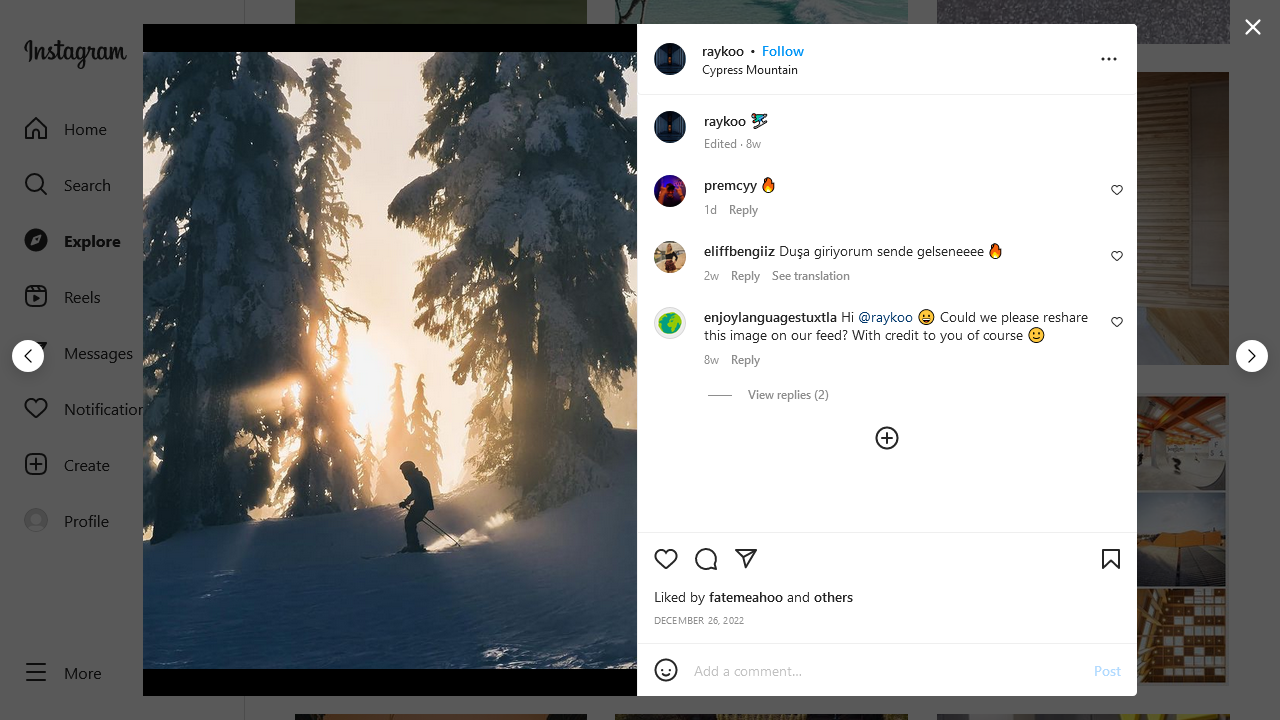The height and width of the screenshot is (720, 1280).
Task: Open enjoylanguagestuxtla username link
Action: pos(770,317)
